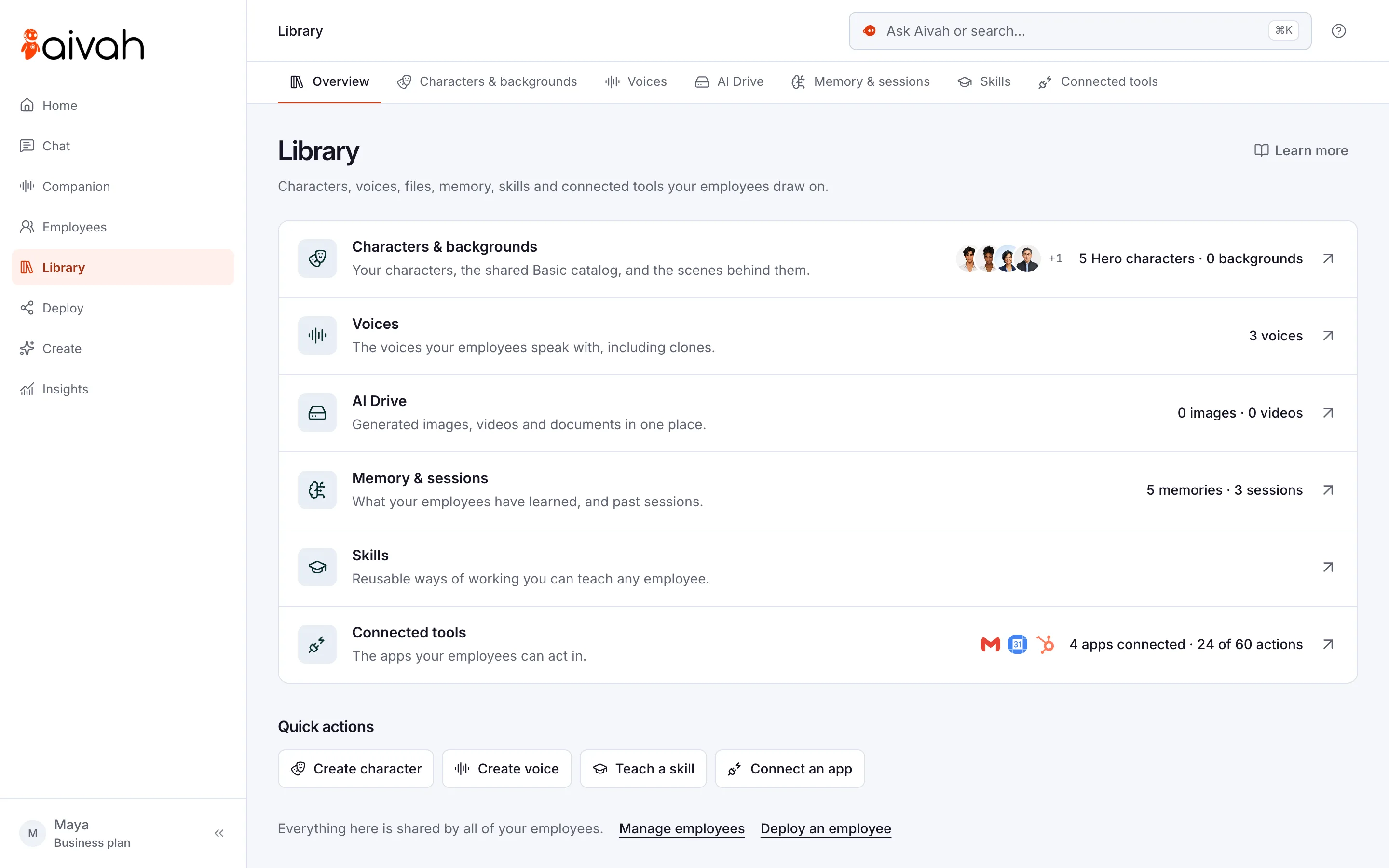Click the Memory & sessions brain tile icon

(x=317, y=490)
